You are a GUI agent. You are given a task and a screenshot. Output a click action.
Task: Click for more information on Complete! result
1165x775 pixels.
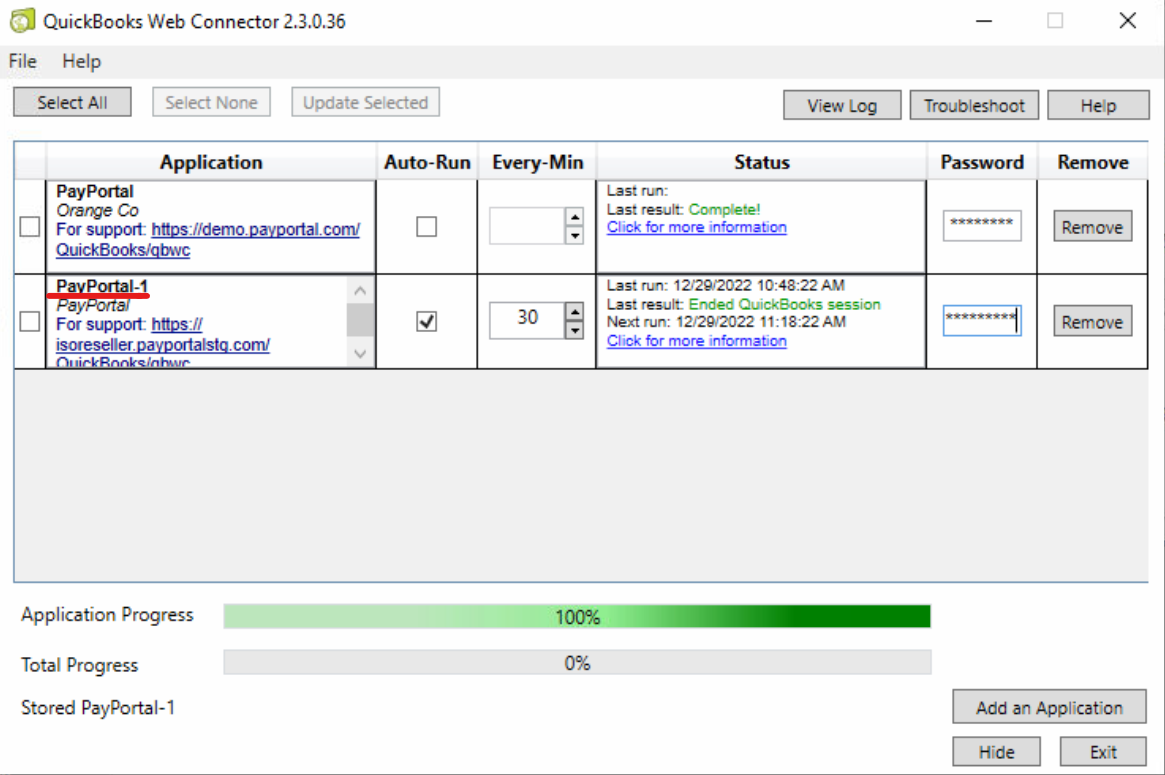point(696,227)
